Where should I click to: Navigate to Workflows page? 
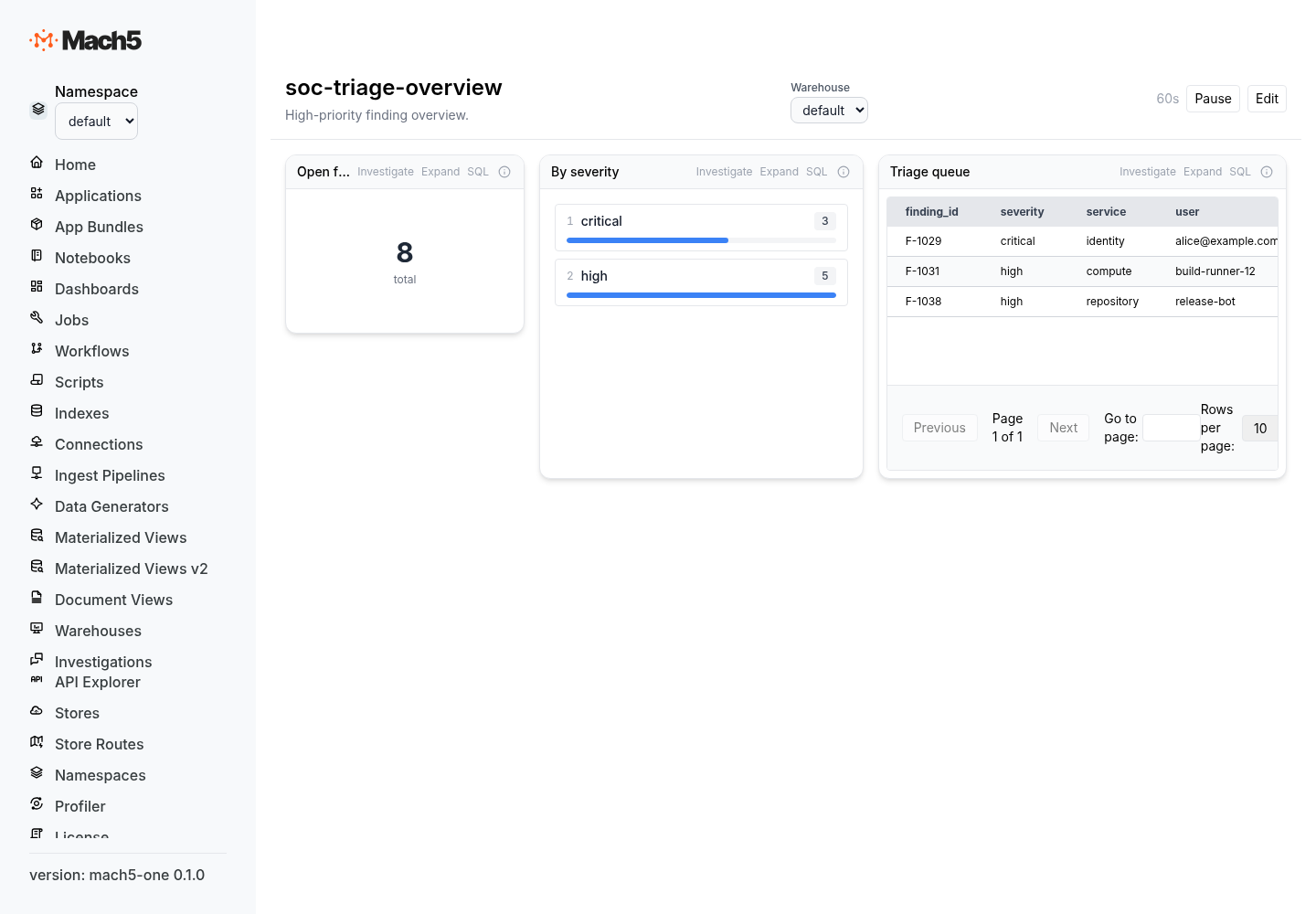click(x=91, y=351)
